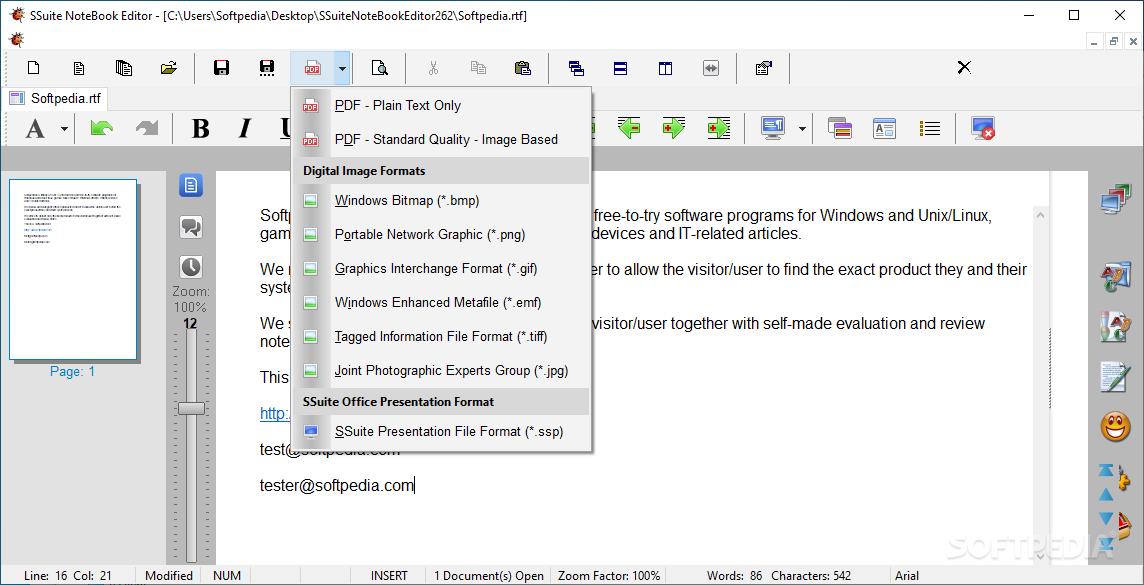Click the NUM status bar indicator
1144x585 pixels.
tap(227, 576)
